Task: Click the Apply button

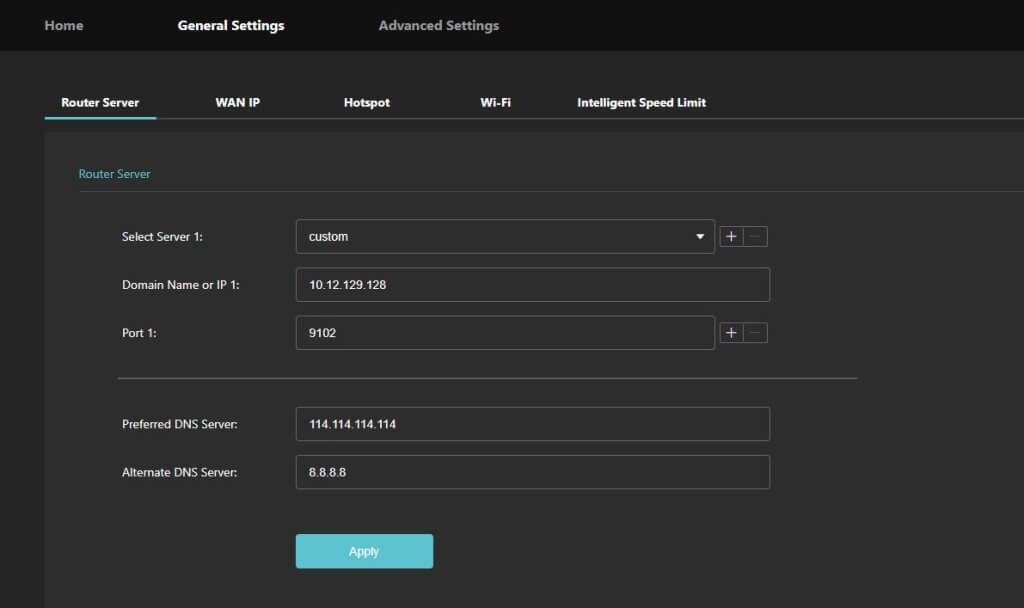Action: click(364, 551)
